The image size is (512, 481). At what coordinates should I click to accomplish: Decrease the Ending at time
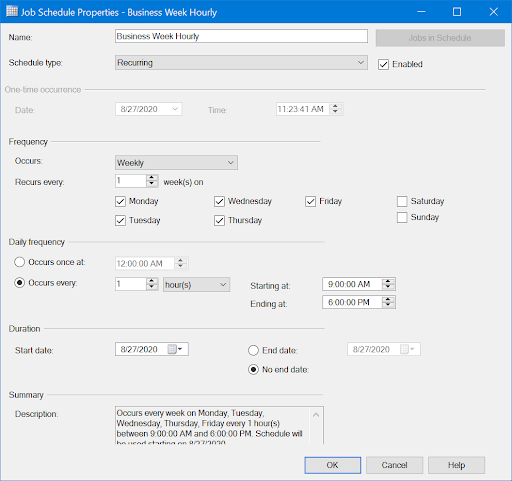[x=388, y=305]
